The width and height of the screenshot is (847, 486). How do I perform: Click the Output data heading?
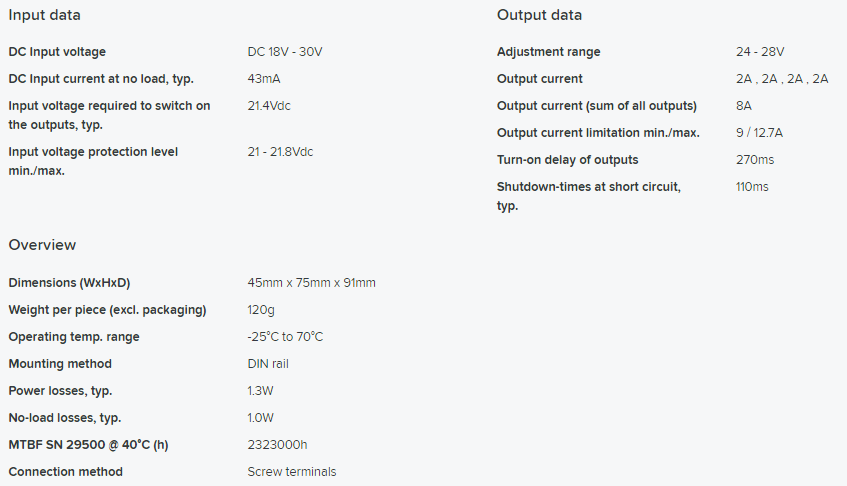(x=539, y=15)
